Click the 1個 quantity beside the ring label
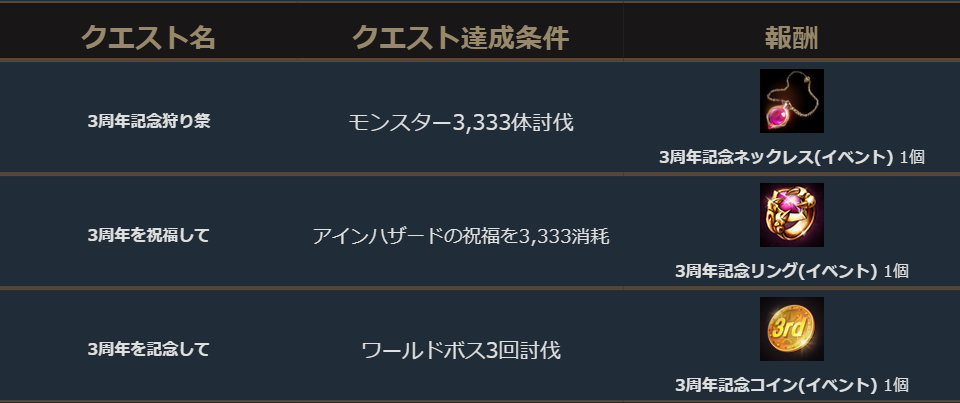The width and height of the screenshot is (960, 403). [x=895, y=271]
